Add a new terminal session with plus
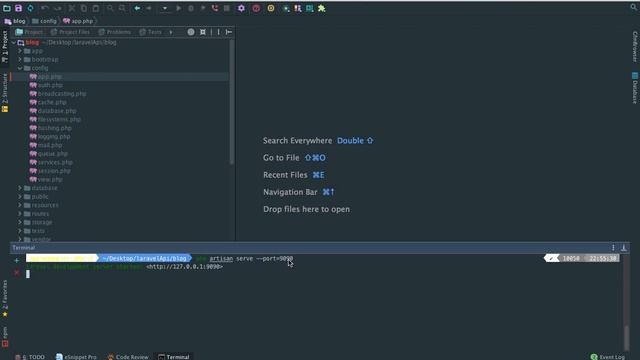Viewport: 640px width, 360px height. pos(16,260)
